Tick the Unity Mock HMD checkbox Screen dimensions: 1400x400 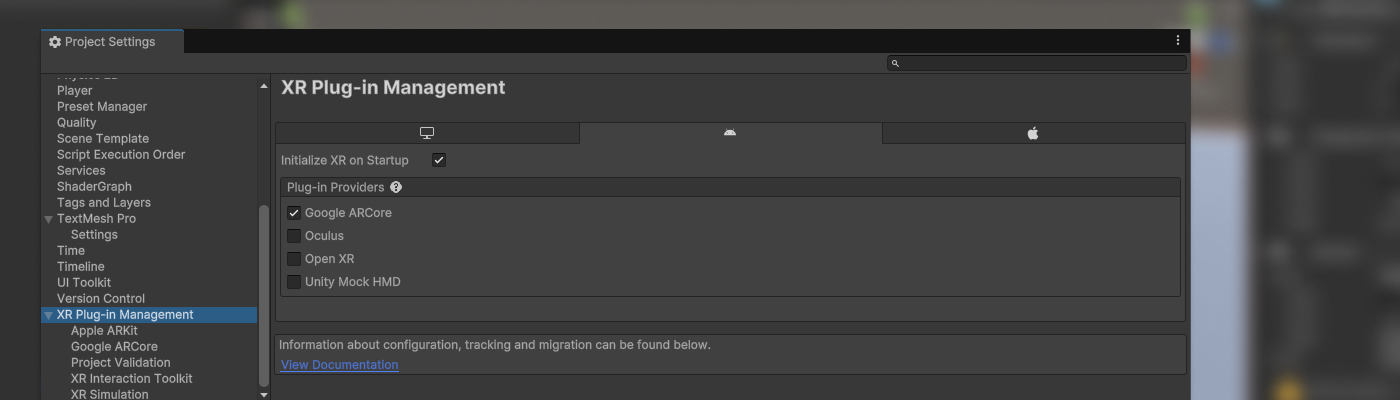click(294, 282)
